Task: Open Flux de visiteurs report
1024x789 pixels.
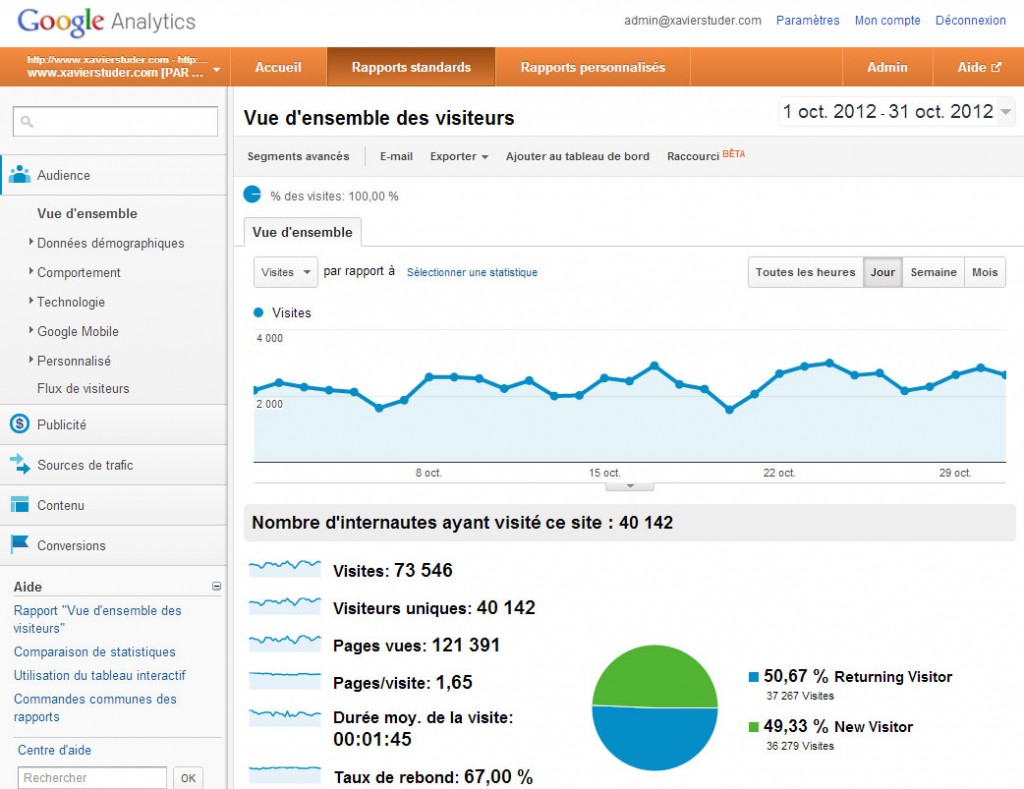Action: point(83,388)
